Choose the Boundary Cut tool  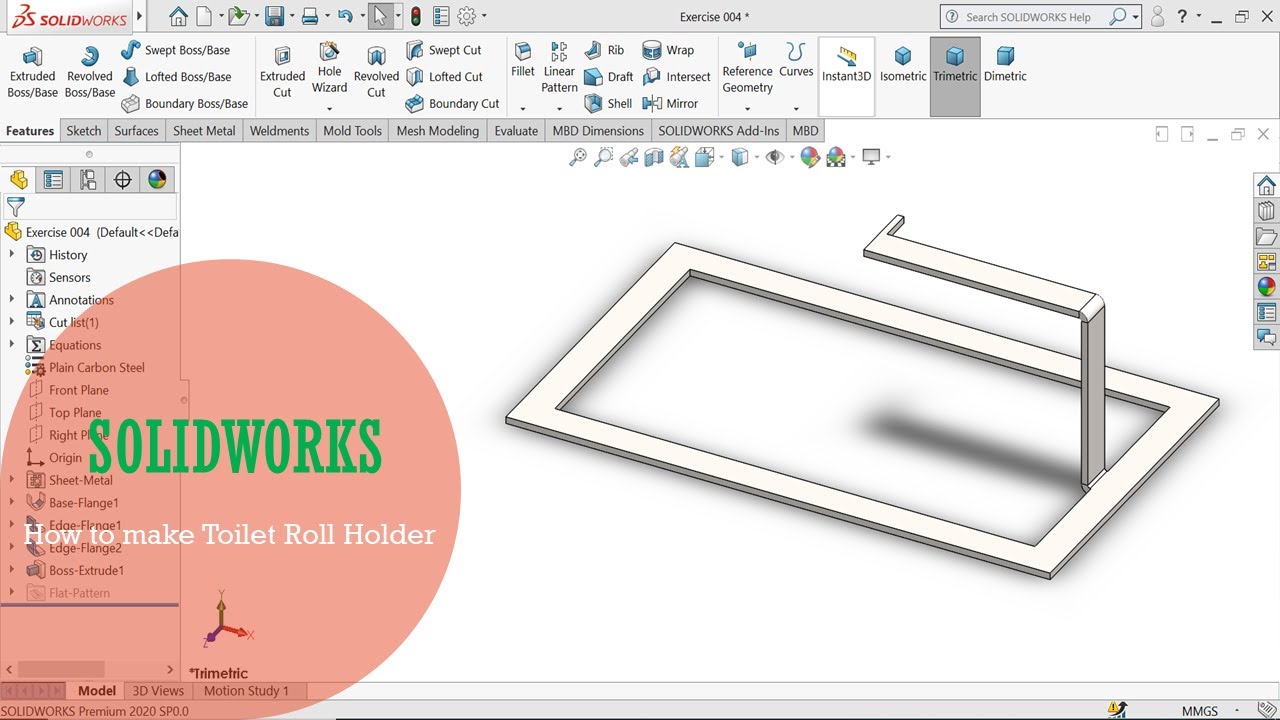452,103
